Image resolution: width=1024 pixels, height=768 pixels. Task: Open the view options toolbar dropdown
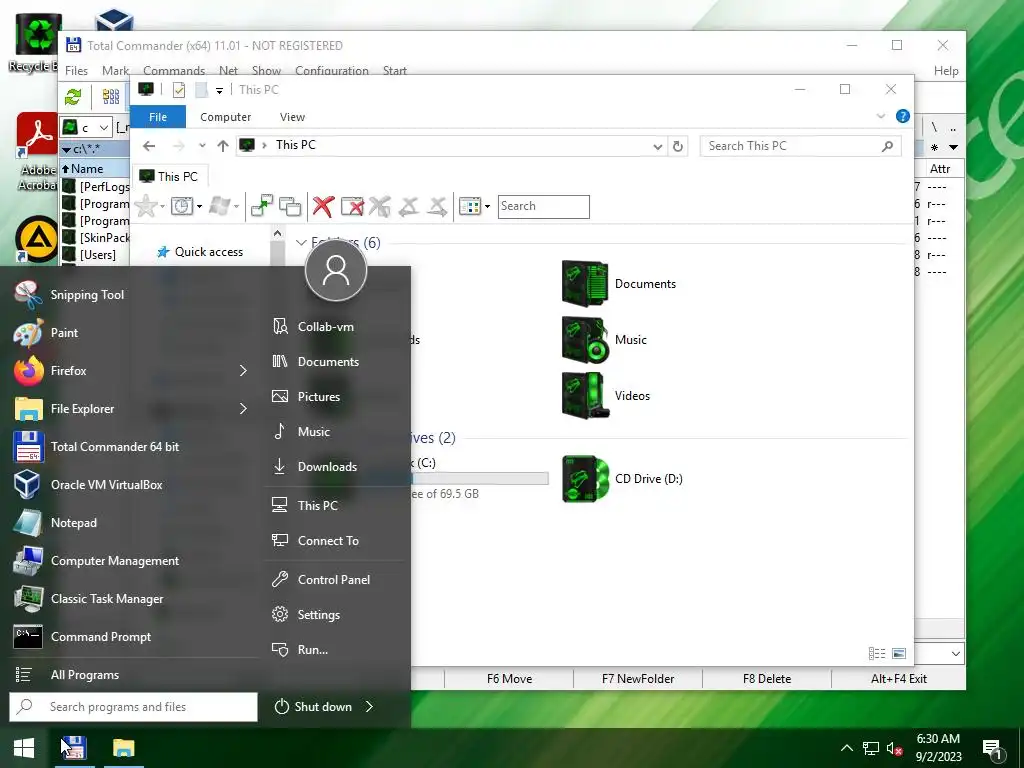487,206
